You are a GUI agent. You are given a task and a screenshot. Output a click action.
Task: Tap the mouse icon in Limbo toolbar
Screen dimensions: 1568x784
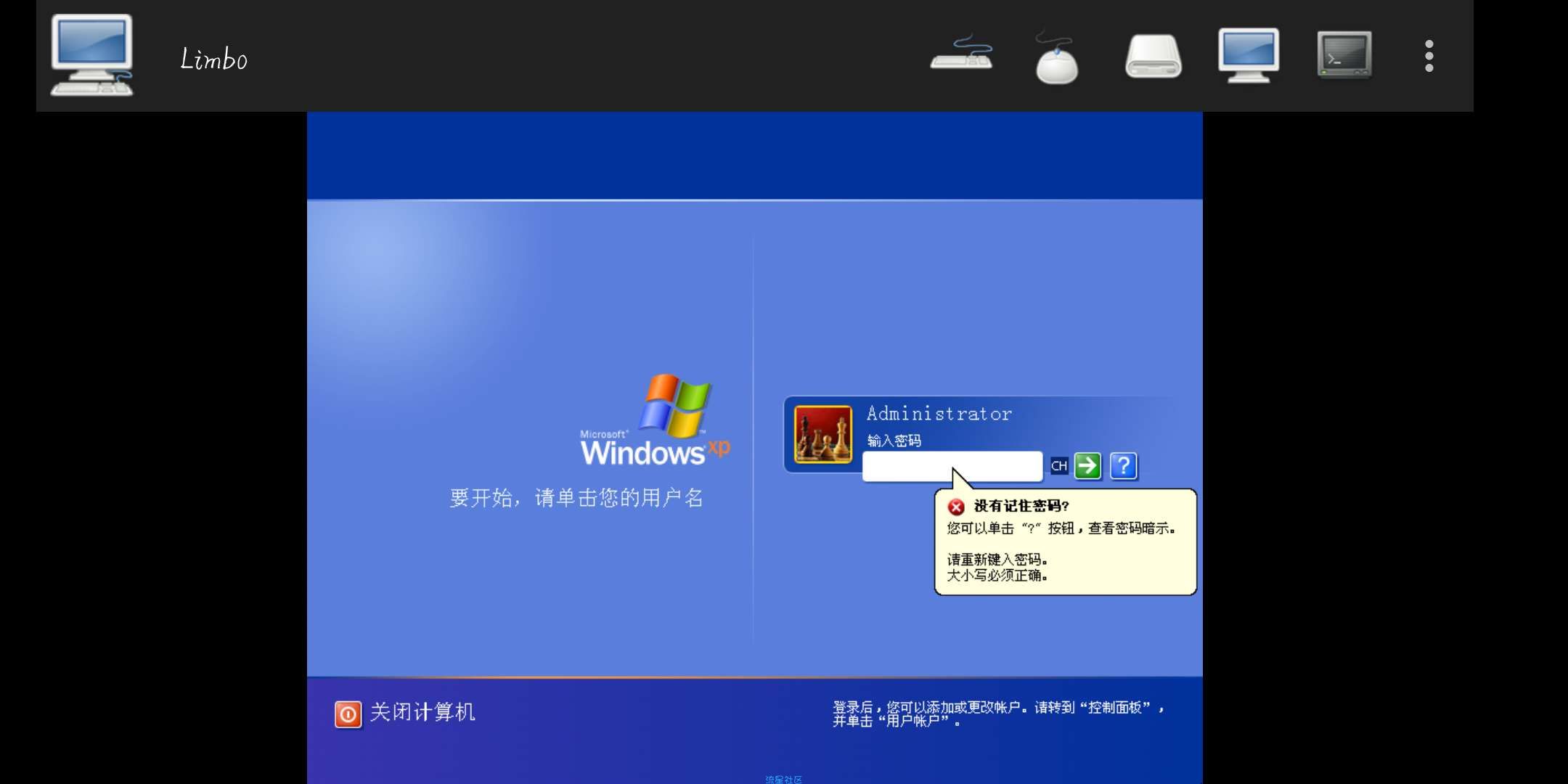click(1056, 58)
